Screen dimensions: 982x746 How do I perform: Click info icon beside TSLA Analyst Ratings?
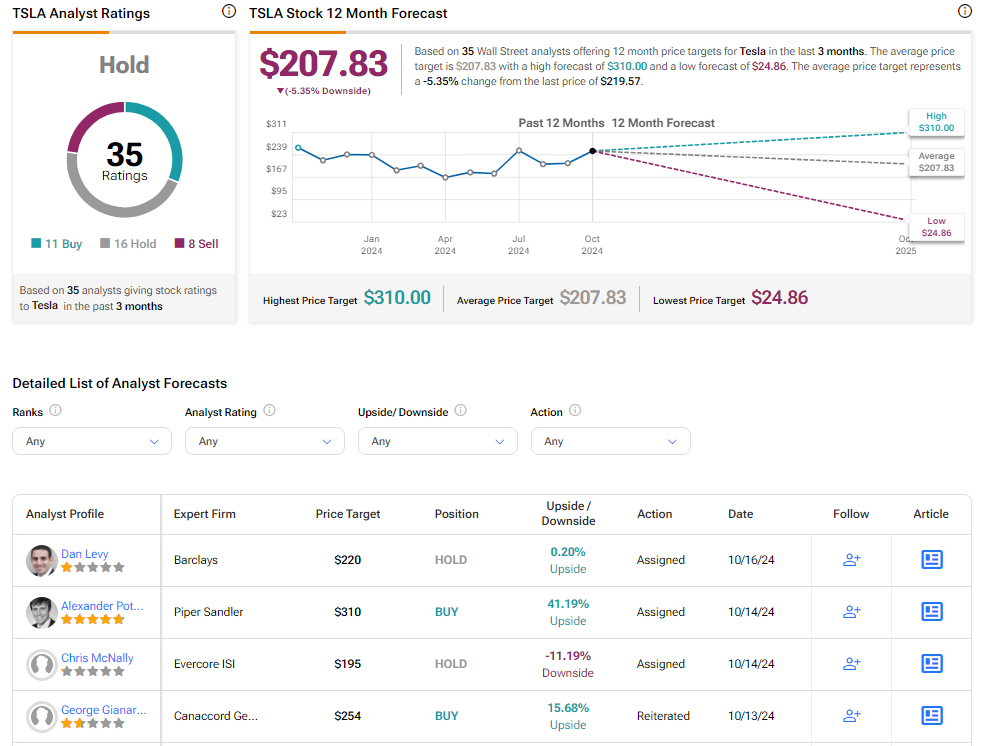pos(229,12)
